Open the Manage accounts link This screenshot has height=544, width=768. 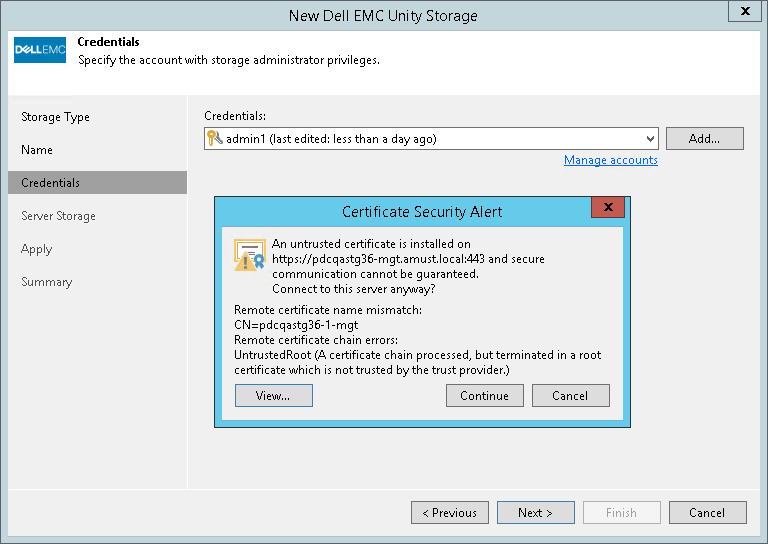[610, 160]
